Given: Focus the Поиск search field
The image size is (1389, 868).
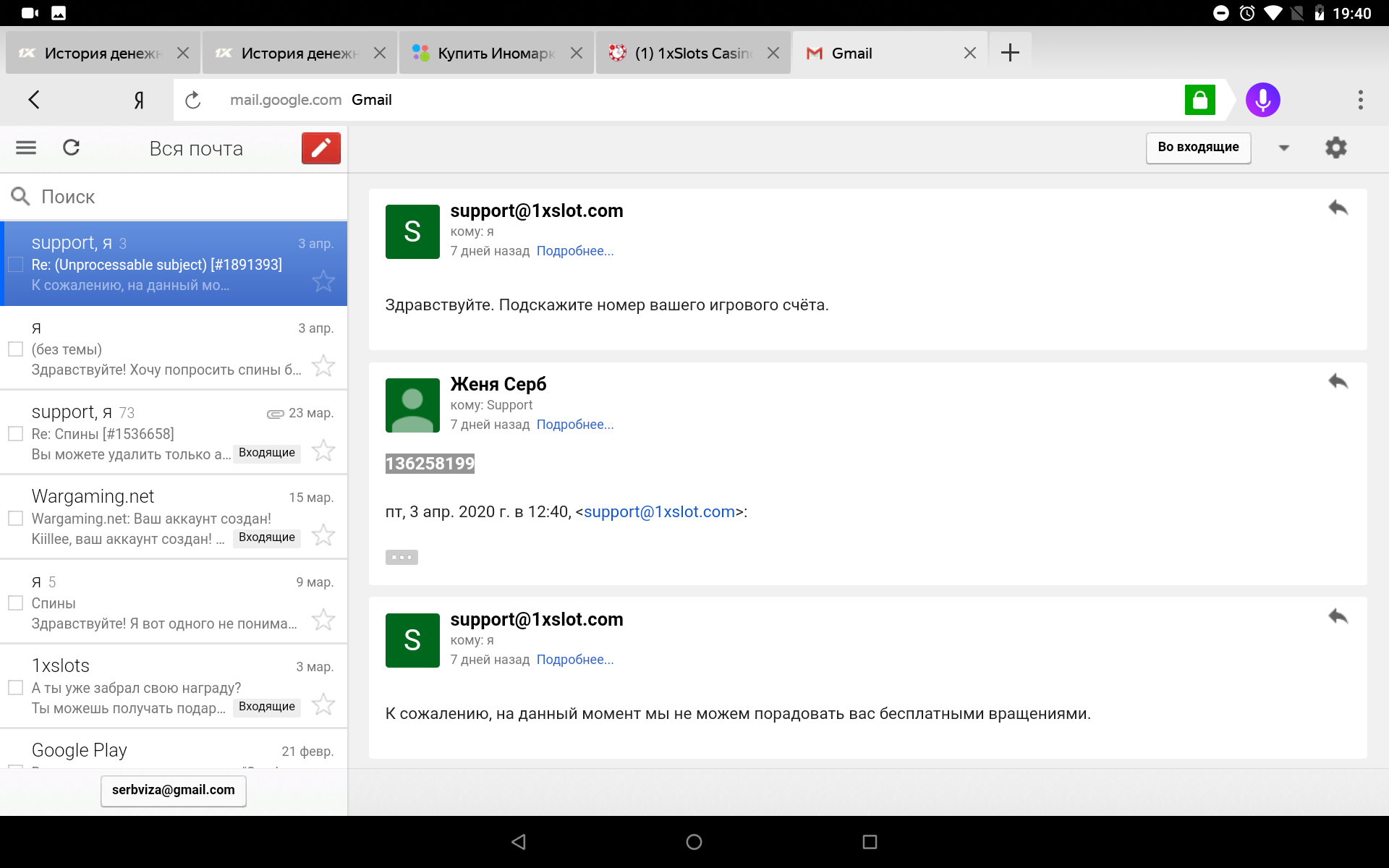Looking at the screenshot, I should coord(181,197).
